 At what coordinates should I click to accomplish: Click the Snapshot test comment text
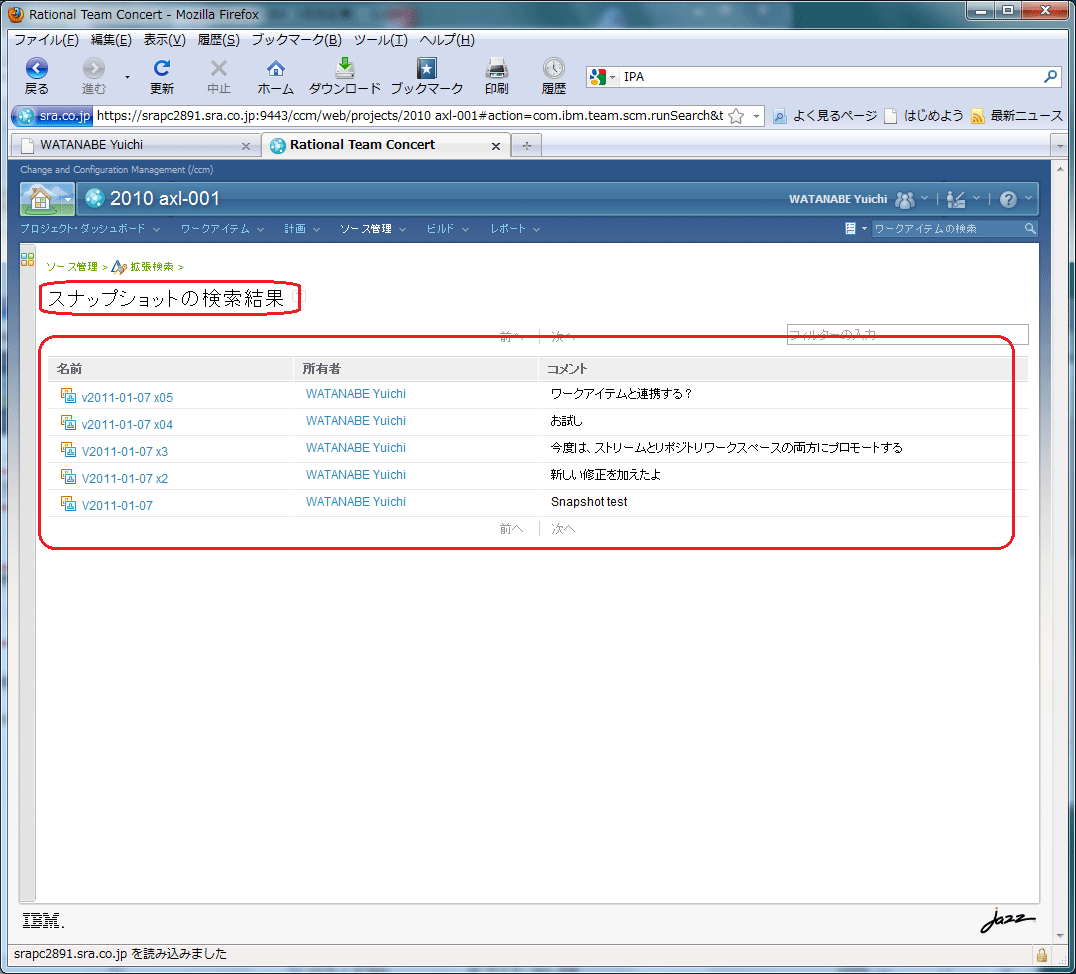point(589,502)
